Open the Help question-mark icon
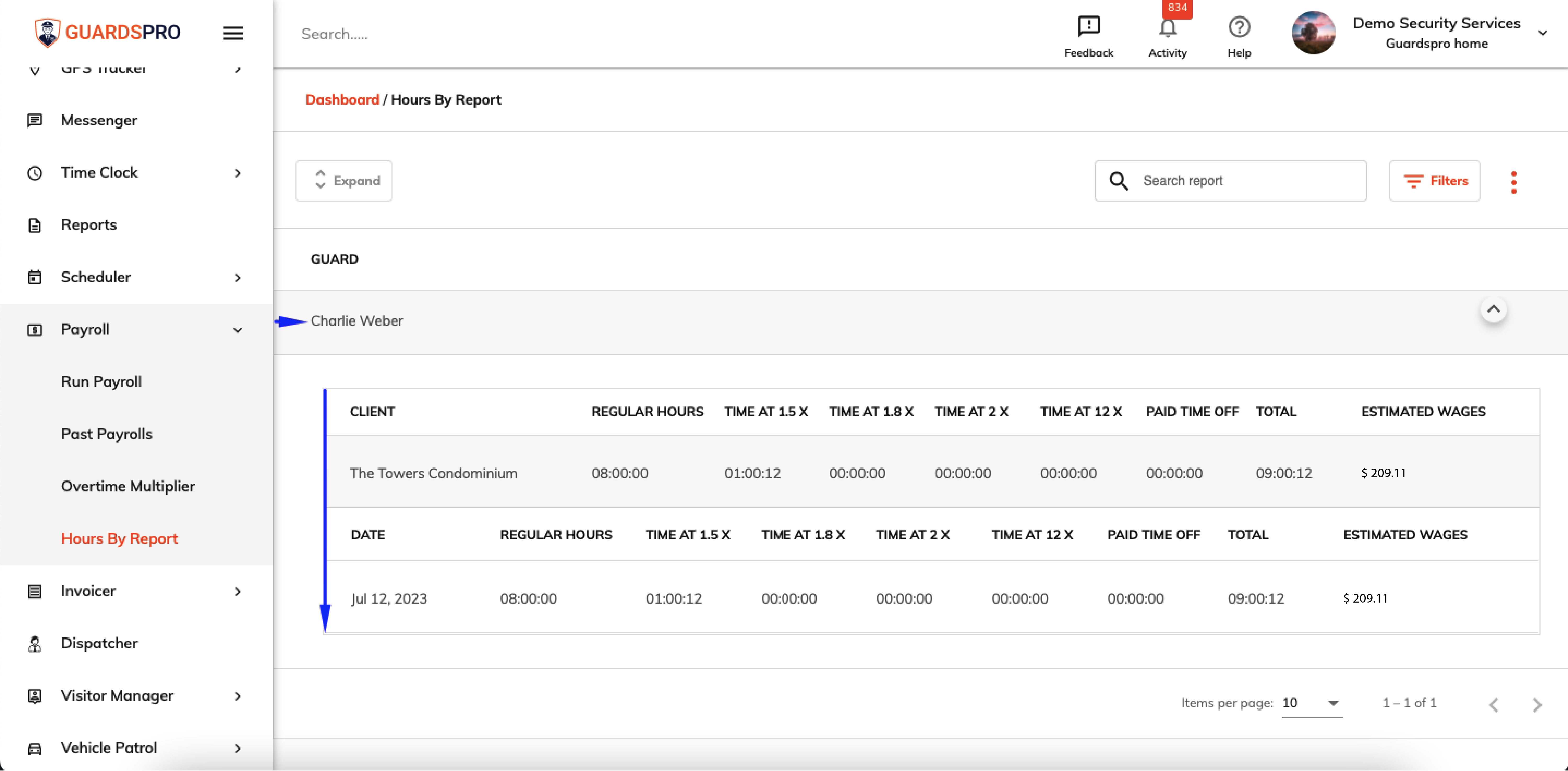 coord(1239,27)
